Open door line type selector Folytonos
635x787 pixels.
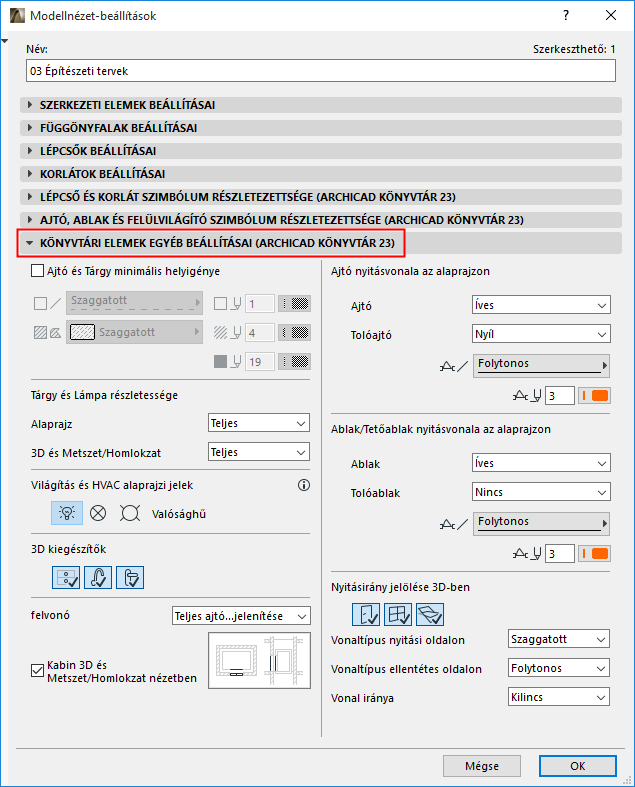(x=541, y=365)
